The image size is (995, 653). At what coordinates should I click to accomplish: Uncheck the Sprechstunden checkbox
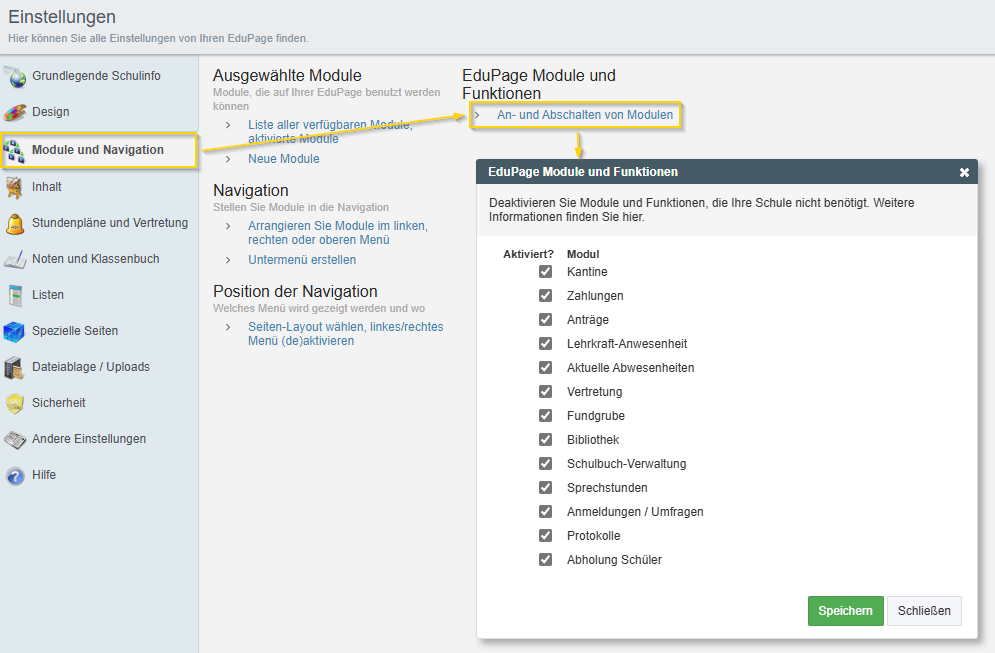pyautogui.click(x=545, y=488)
